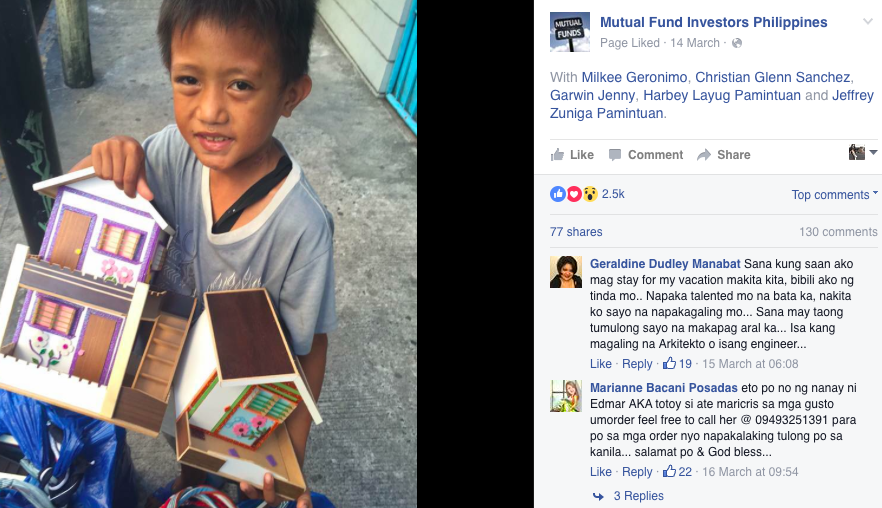Click the Comment speech bubble icon

[615, 155]
